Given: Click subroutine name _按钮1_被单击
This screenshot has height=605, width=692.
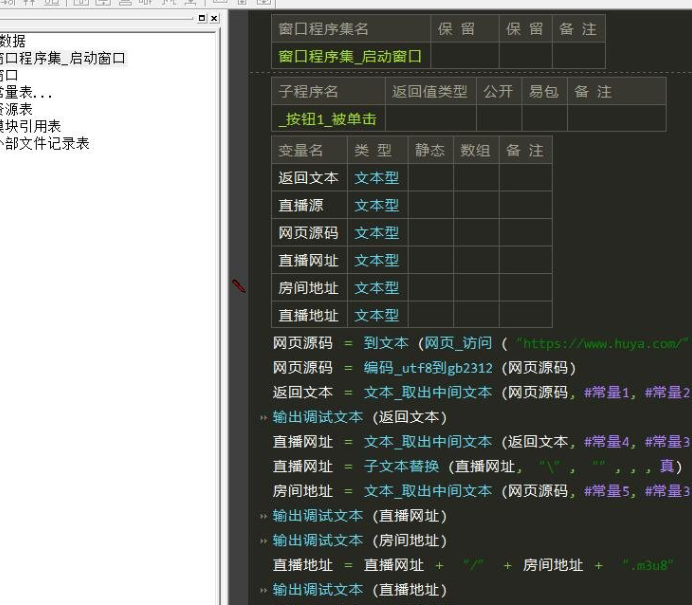Looking at the screenshot, I should point(328,119).
